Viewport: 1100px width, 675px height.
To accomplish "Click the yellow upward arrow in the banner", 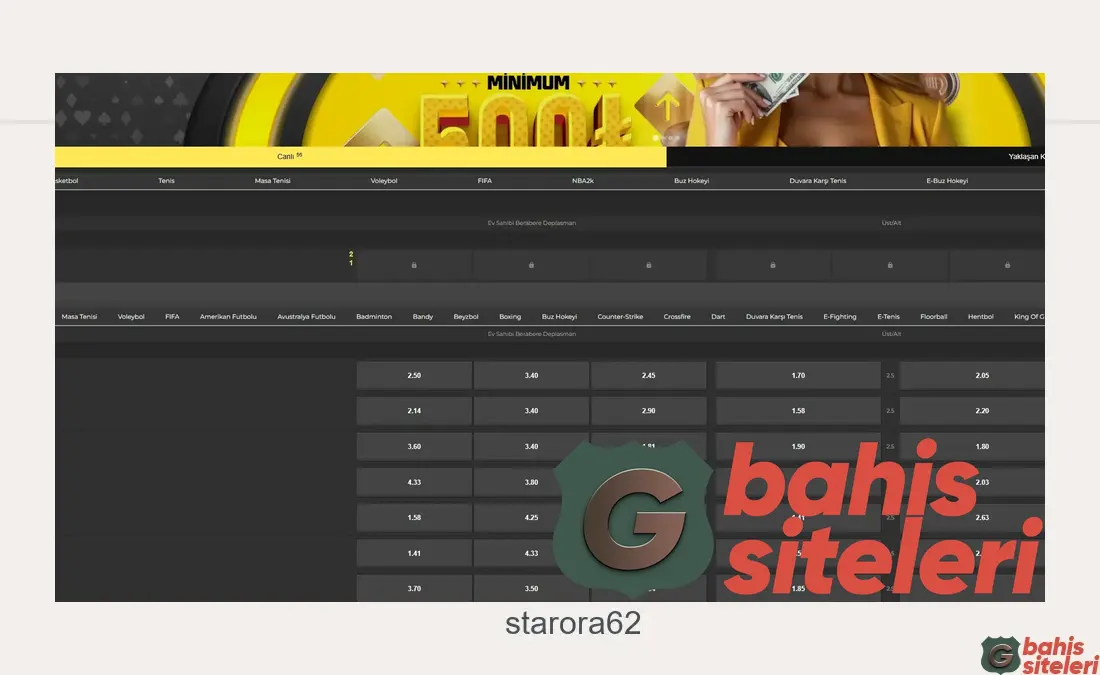I will coord(667,105).
